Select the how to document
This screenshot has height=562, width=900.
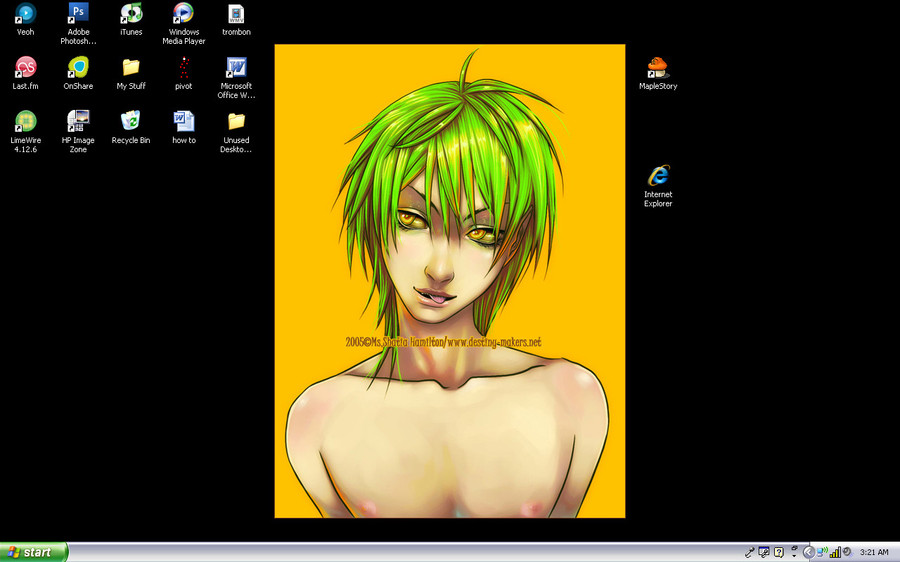point(184,127)
